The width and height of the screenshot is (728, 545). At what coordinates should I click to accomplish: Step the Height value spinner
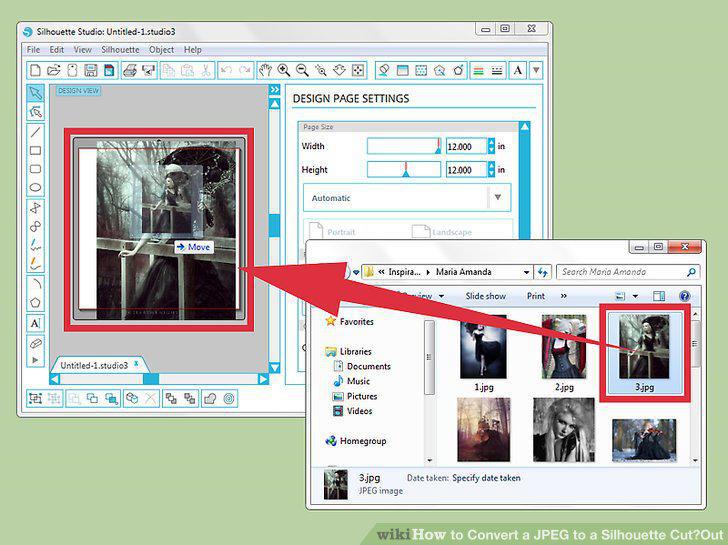click(491, 170)
